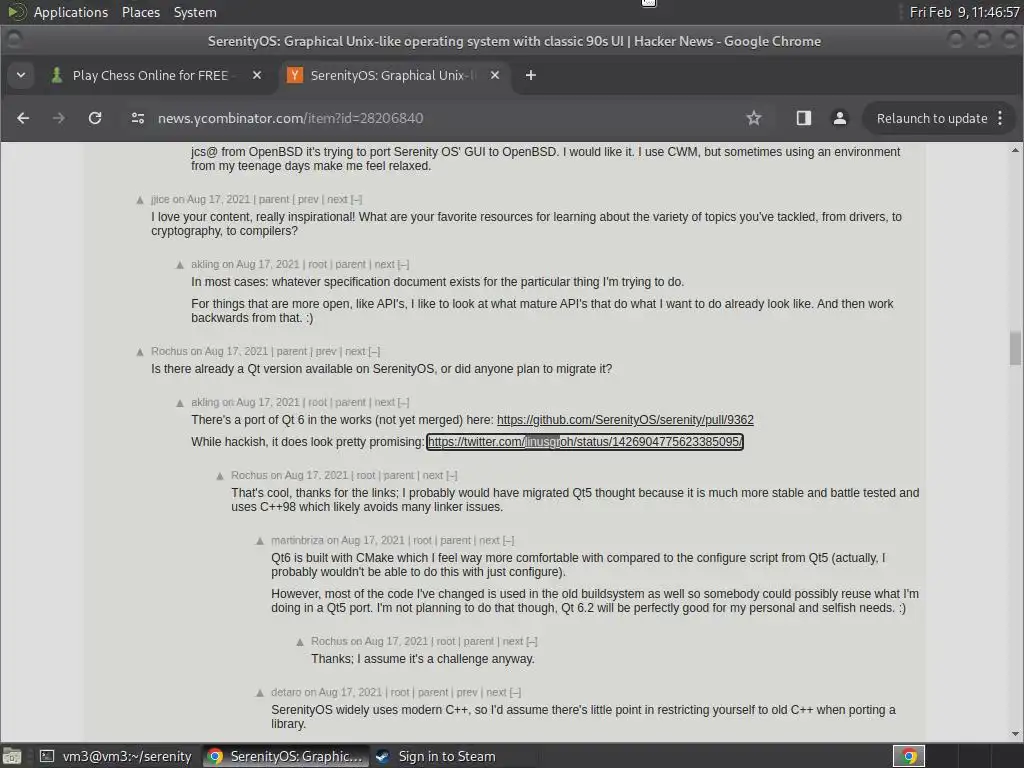
Task: Upvote Rochus's 'That's cool' reply
Action: click(220, 476)
